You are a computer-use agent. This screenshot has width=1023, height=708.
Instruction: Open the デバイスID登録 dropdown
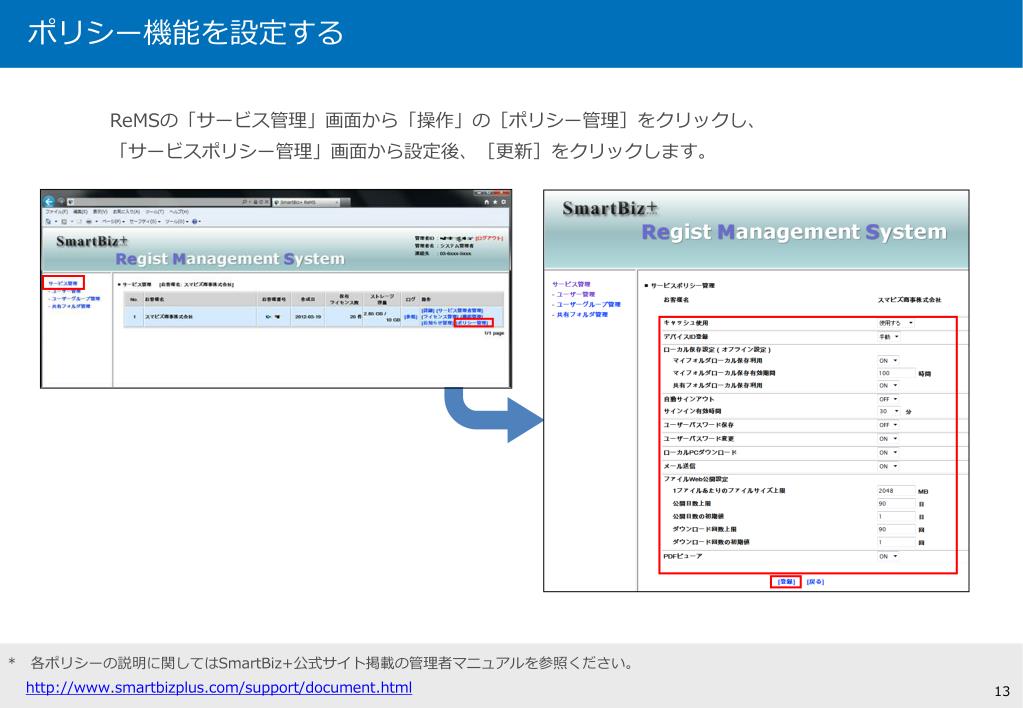[889, 337]
